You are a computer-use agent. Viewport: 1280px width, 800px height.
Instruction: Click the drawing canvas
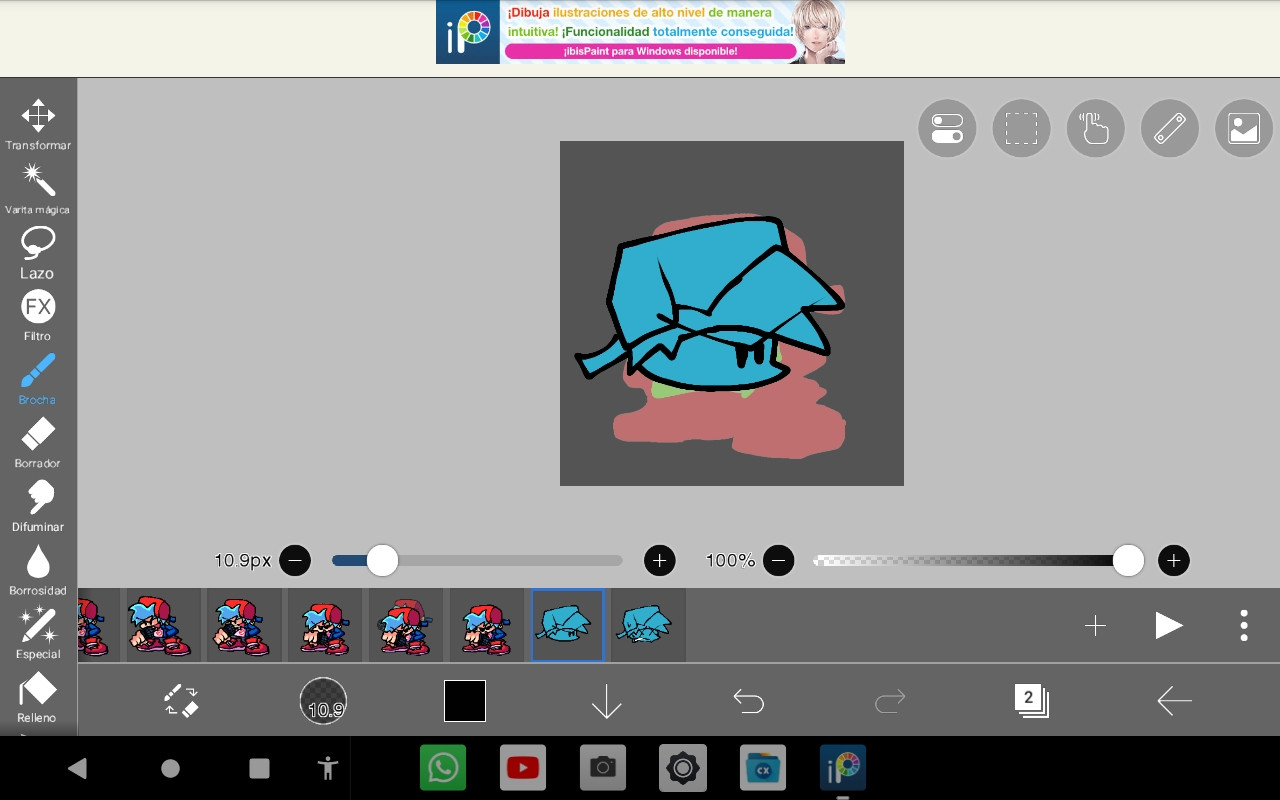click(732, 313)
